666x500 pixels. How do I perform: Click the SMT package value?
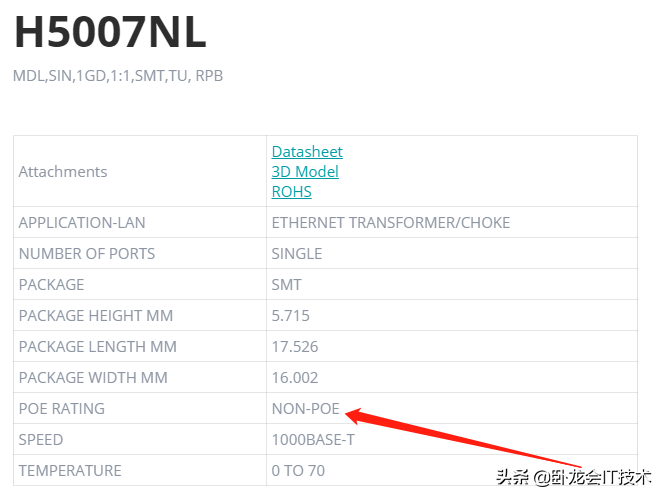pyautogui.click(x=288, y=284)
